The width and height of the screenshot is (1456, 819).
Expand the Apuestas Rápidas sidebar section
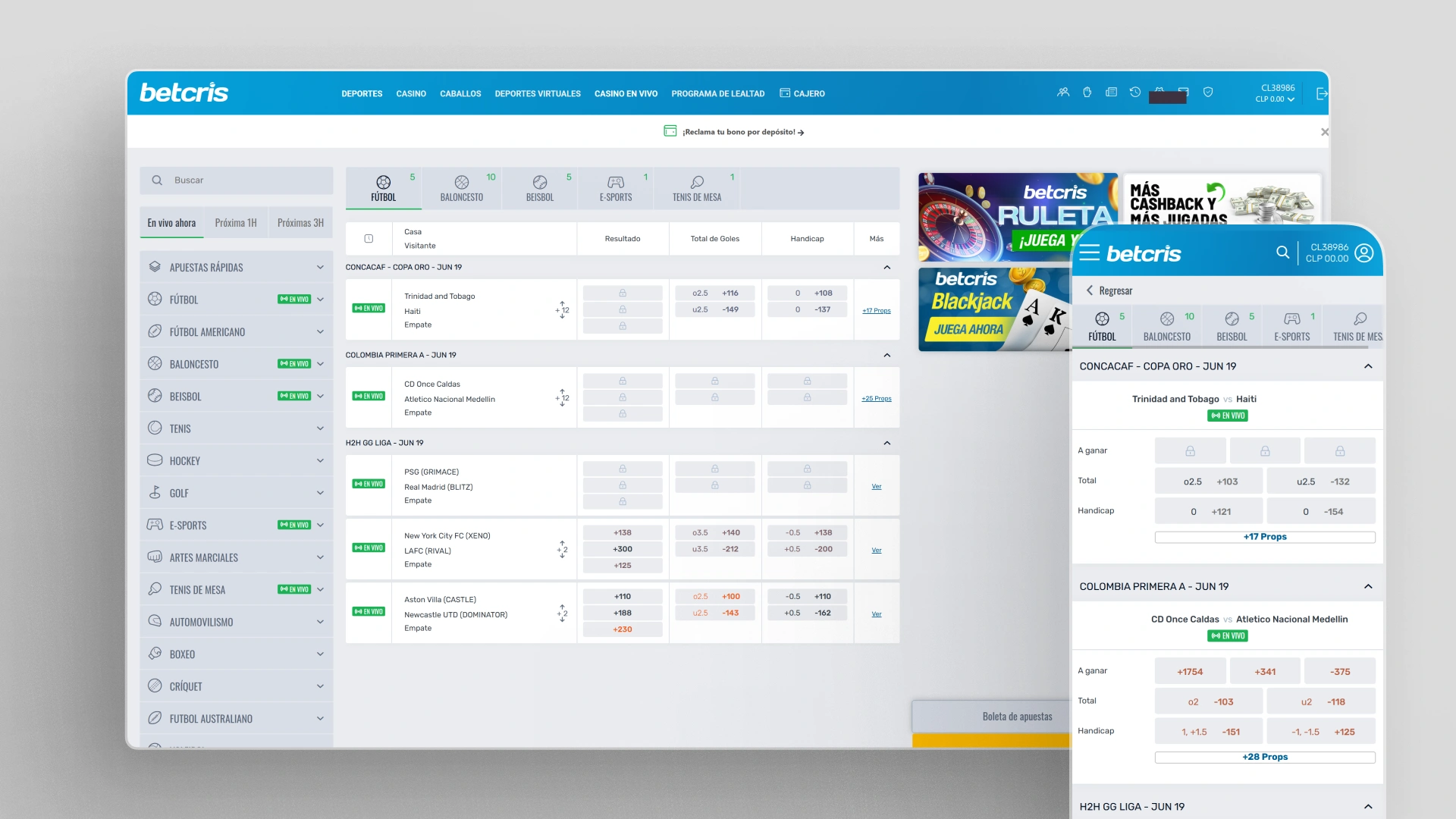(x=320, y=267)
